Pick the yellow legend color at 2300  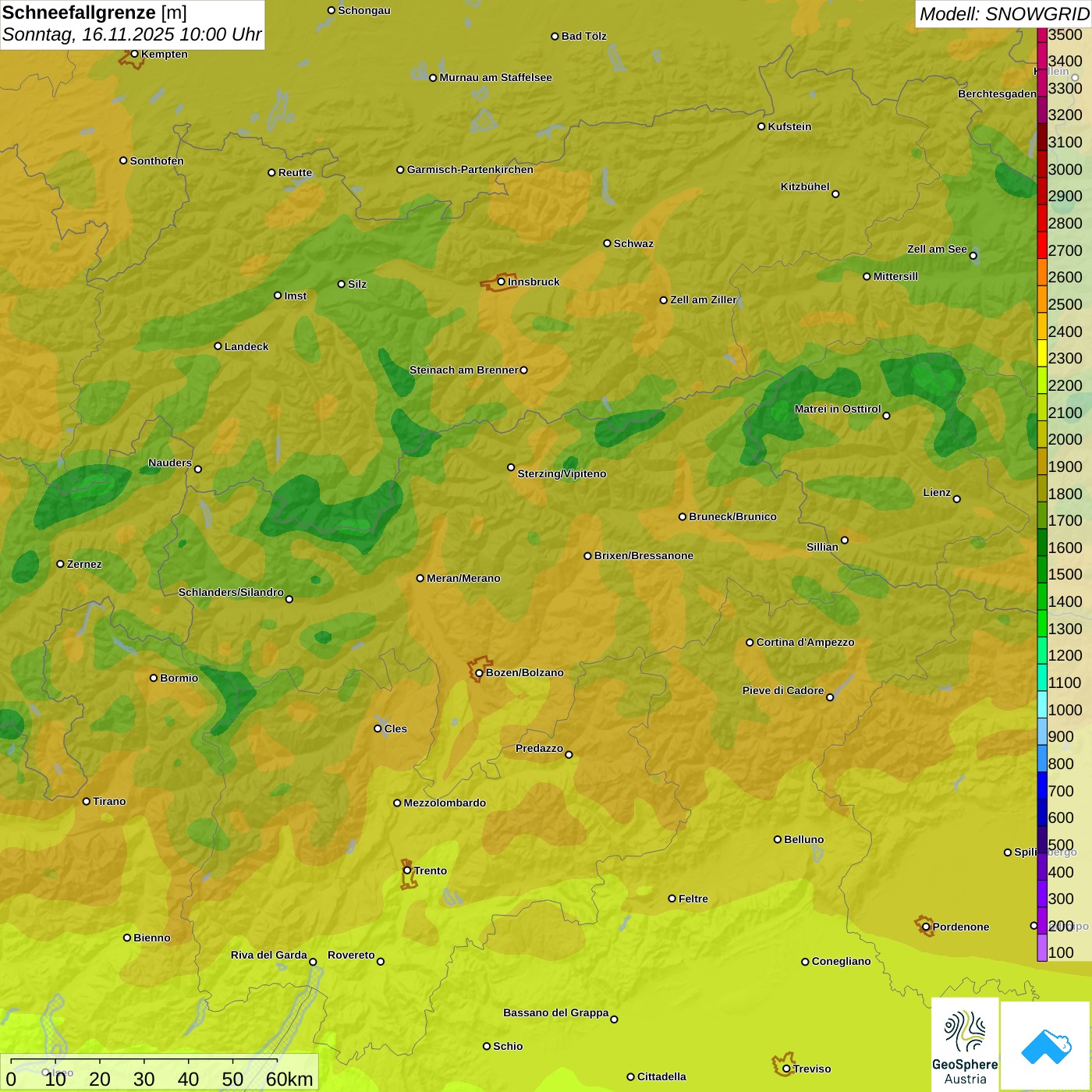(x=1042, y=353)
